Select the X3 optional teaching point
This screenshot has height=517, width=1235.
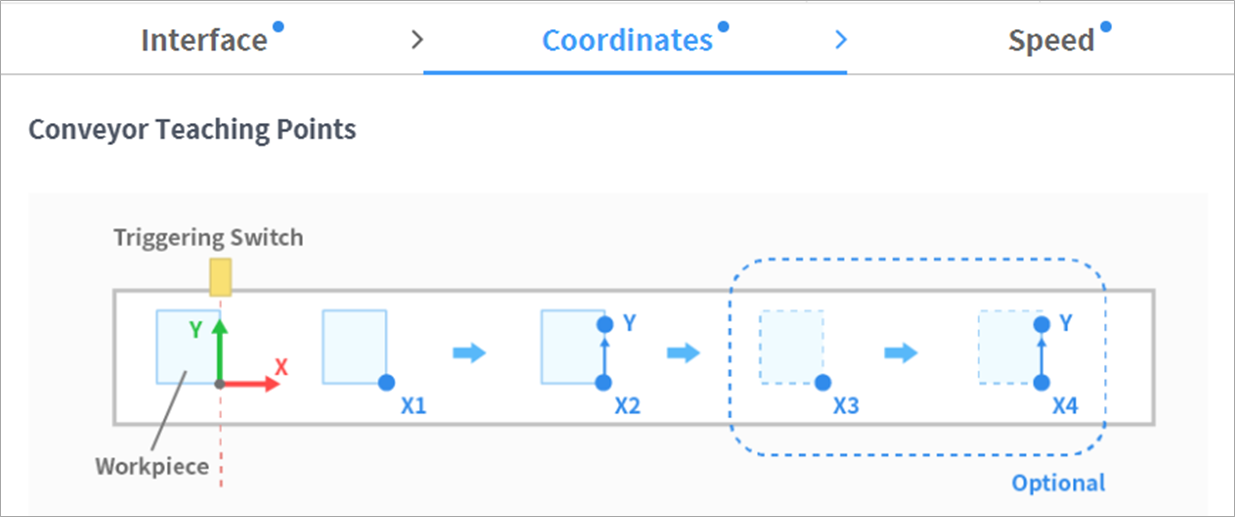(822, 383)
